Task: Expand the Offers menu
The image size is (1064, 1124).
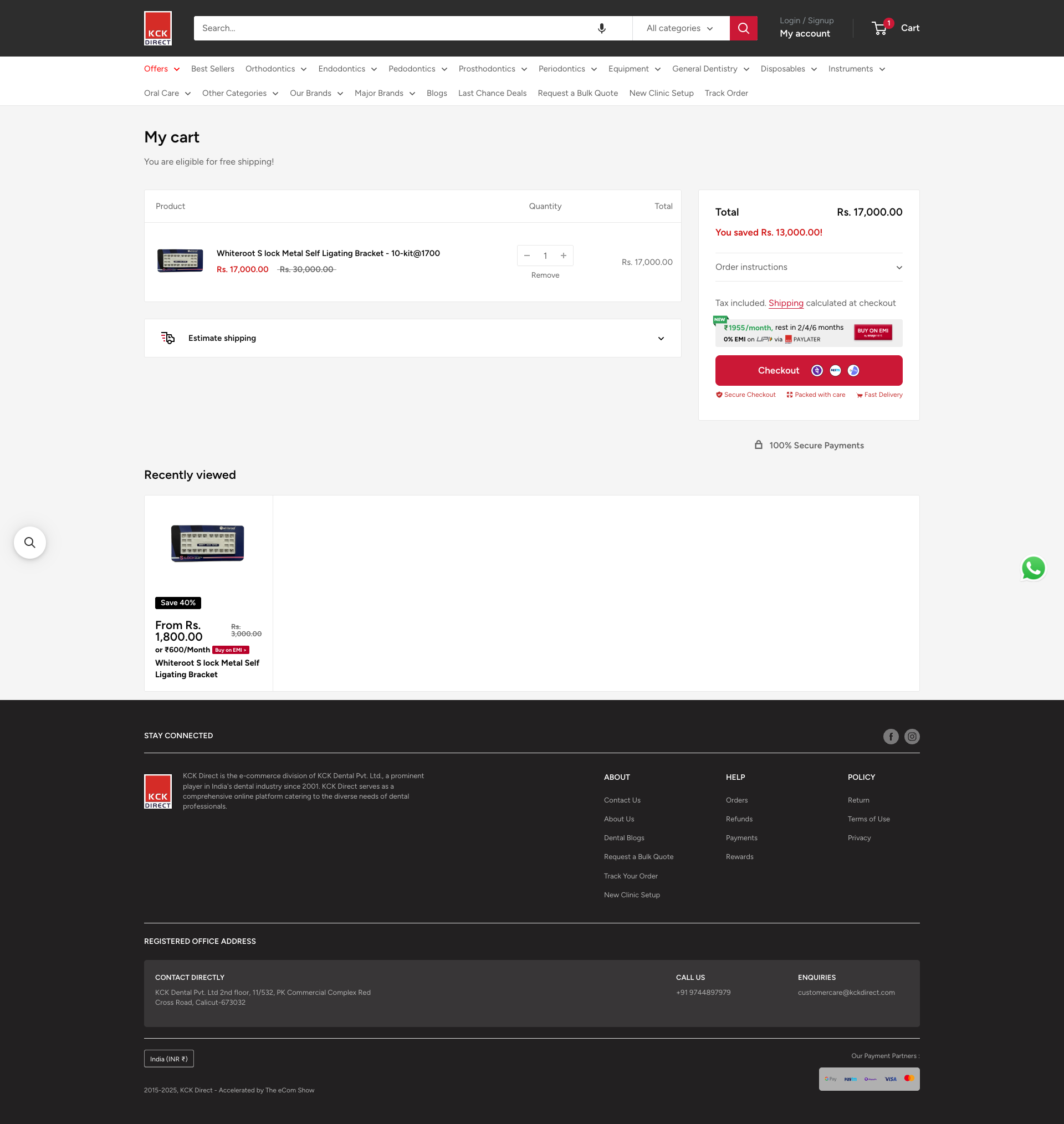Action: (162, 69)
